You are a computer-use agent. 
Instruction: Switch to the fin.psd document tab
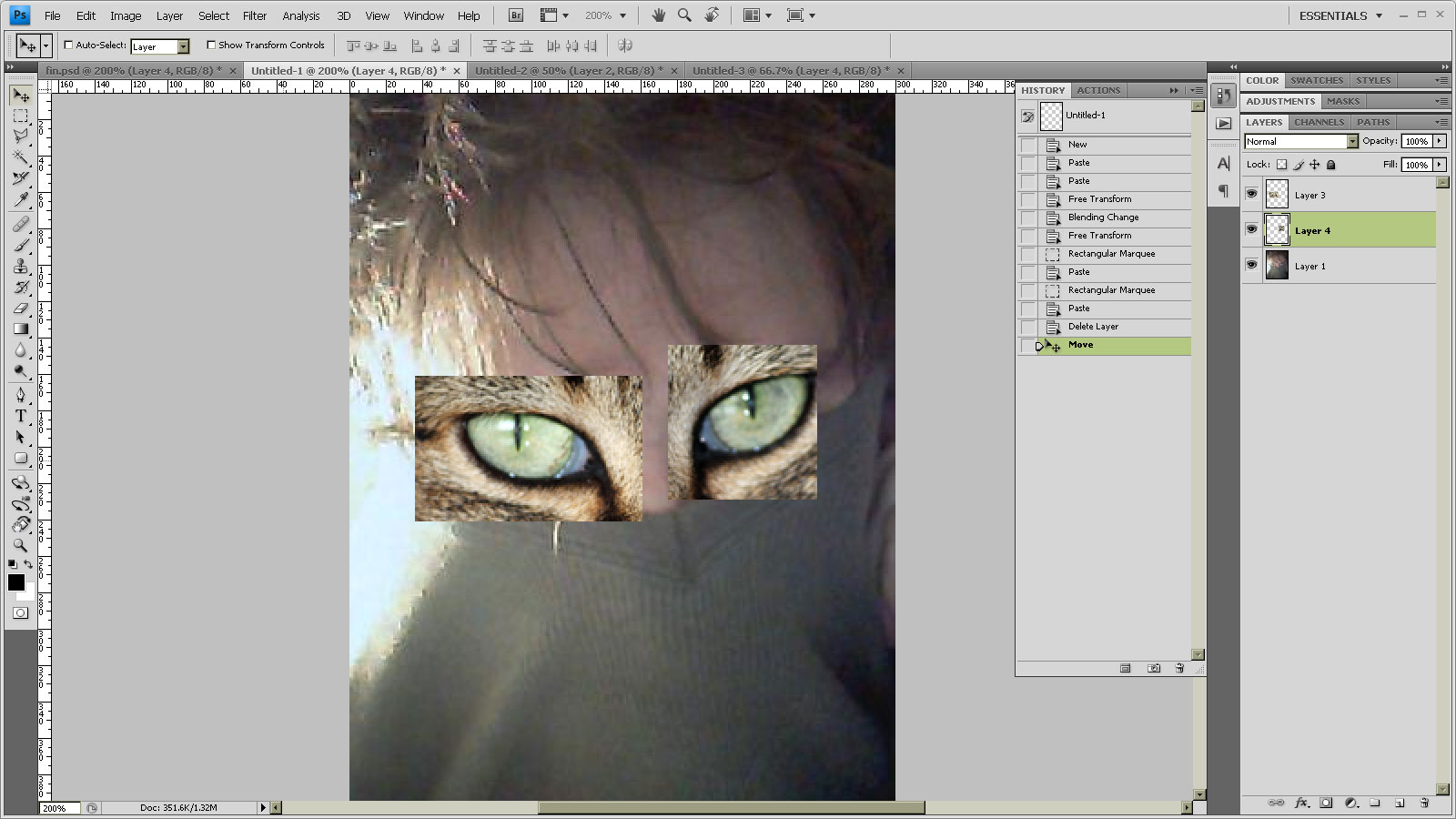click(x=134, y=70)
